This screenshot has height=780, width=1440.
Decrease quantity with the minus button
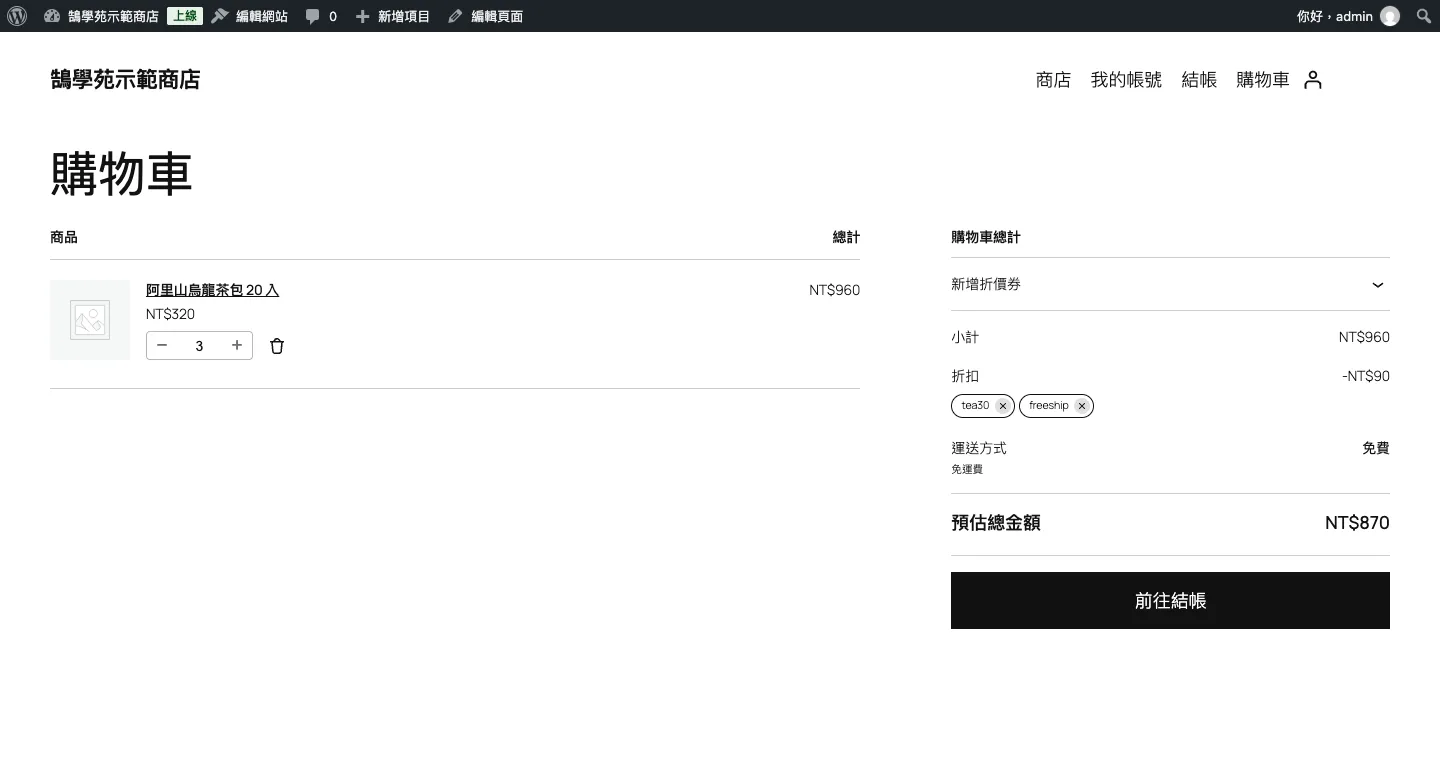coord(162,346)
